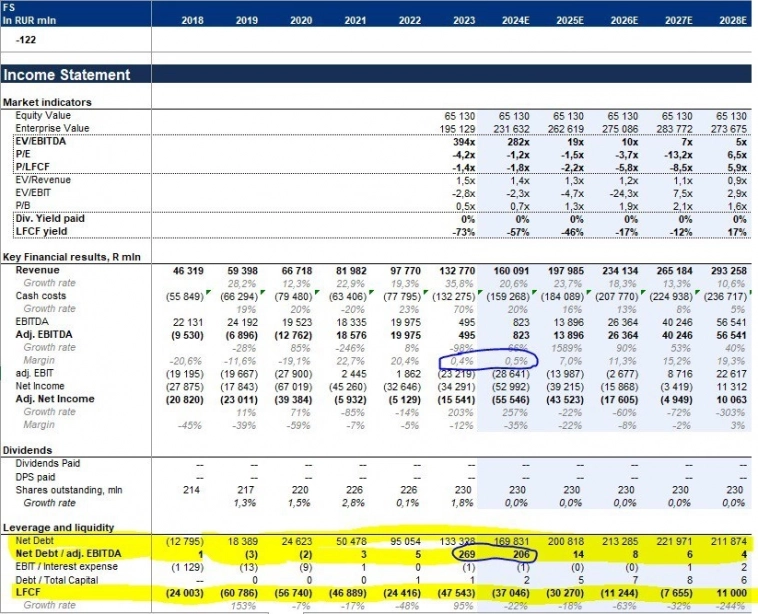Screen dimensions: 758x614
Task: Select the Market indicators section heading
Action: (47, 103)
